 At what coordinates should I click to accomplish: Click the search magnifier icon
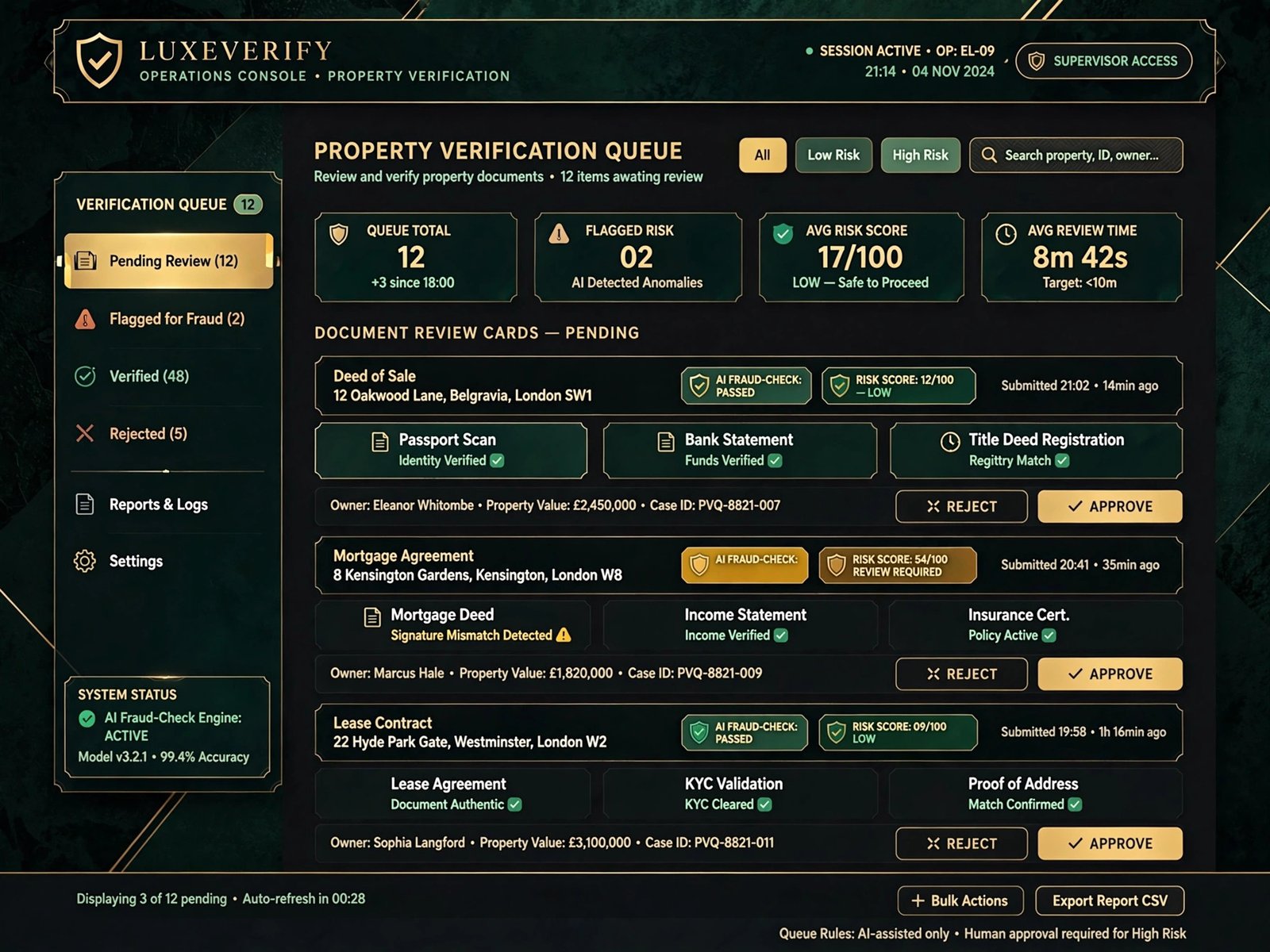989,155
